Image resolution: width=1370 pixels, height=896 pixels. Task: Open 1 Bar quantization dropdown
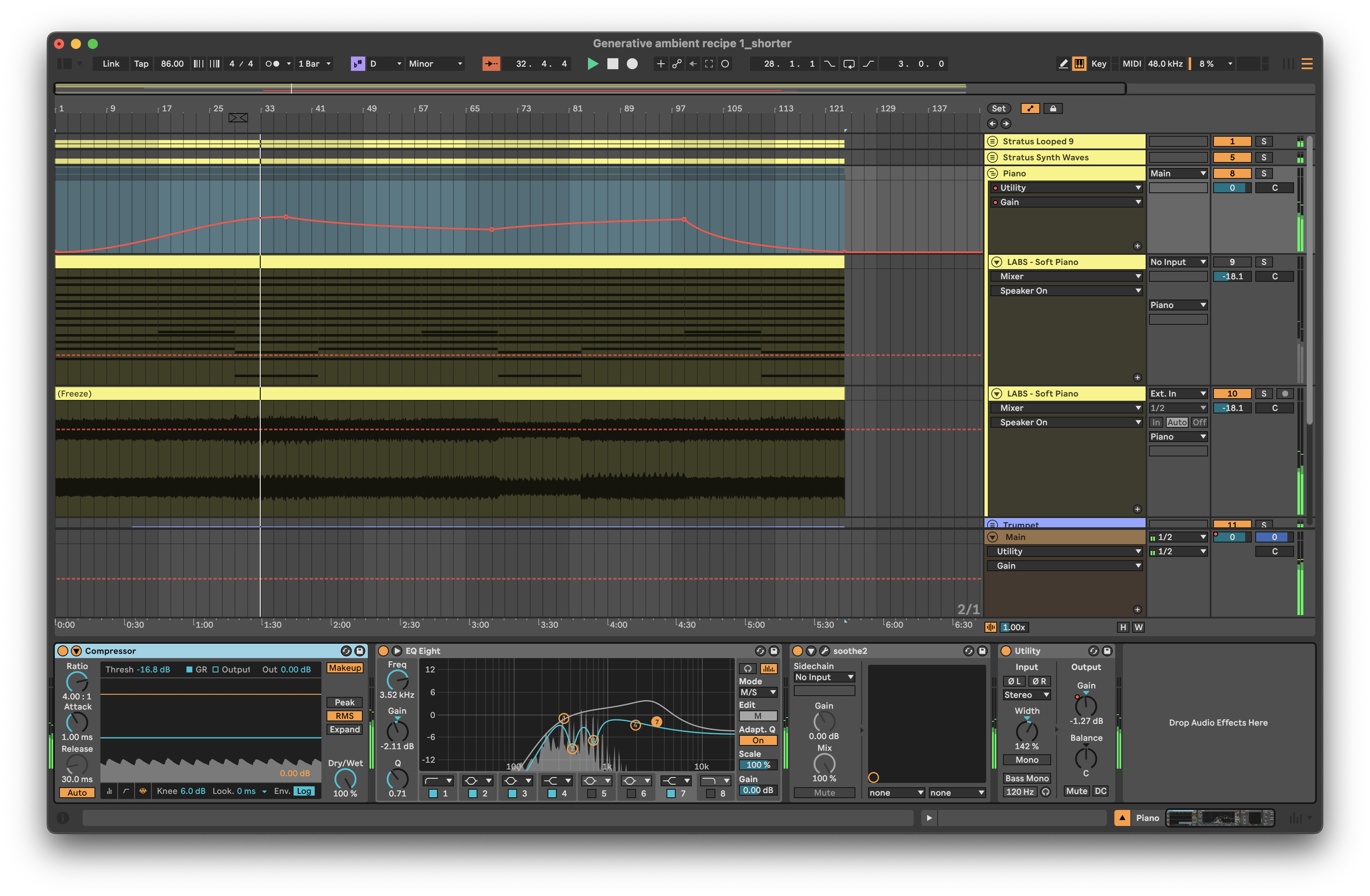[314, 64]
